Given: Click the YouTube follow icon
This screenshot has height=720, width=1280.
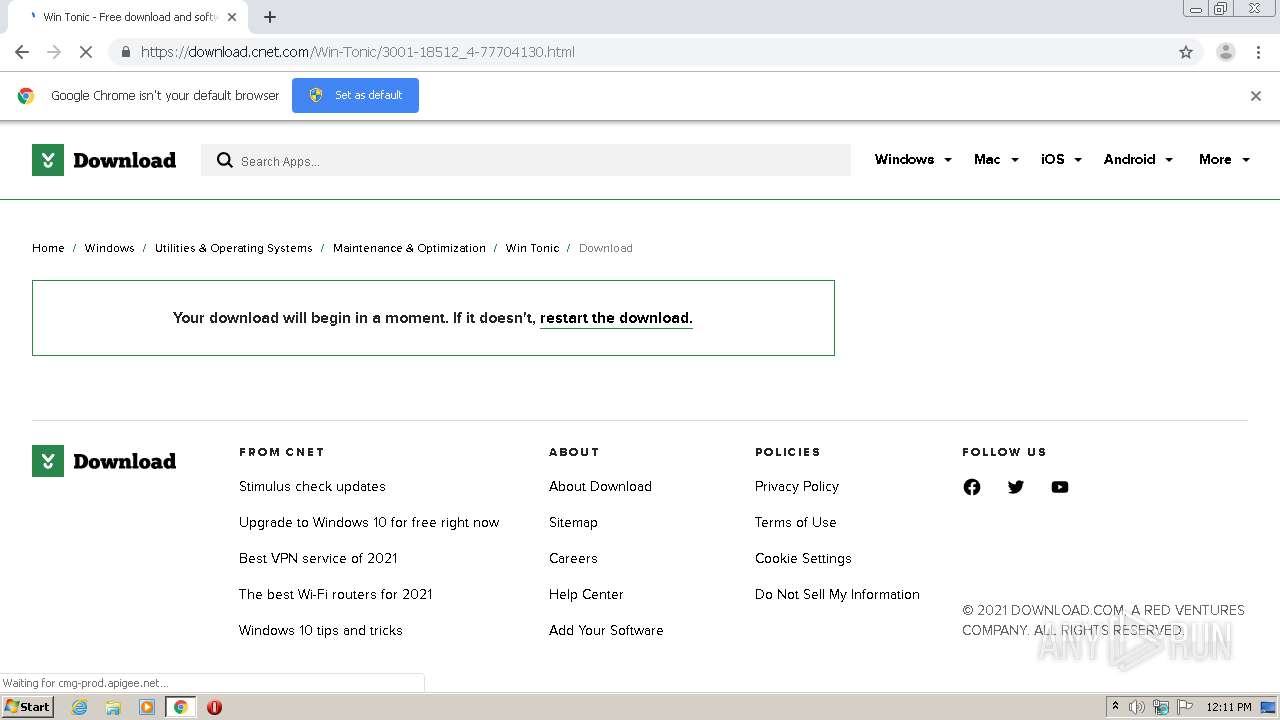Looking at the screenshot, I should [x=1060, y=487].
